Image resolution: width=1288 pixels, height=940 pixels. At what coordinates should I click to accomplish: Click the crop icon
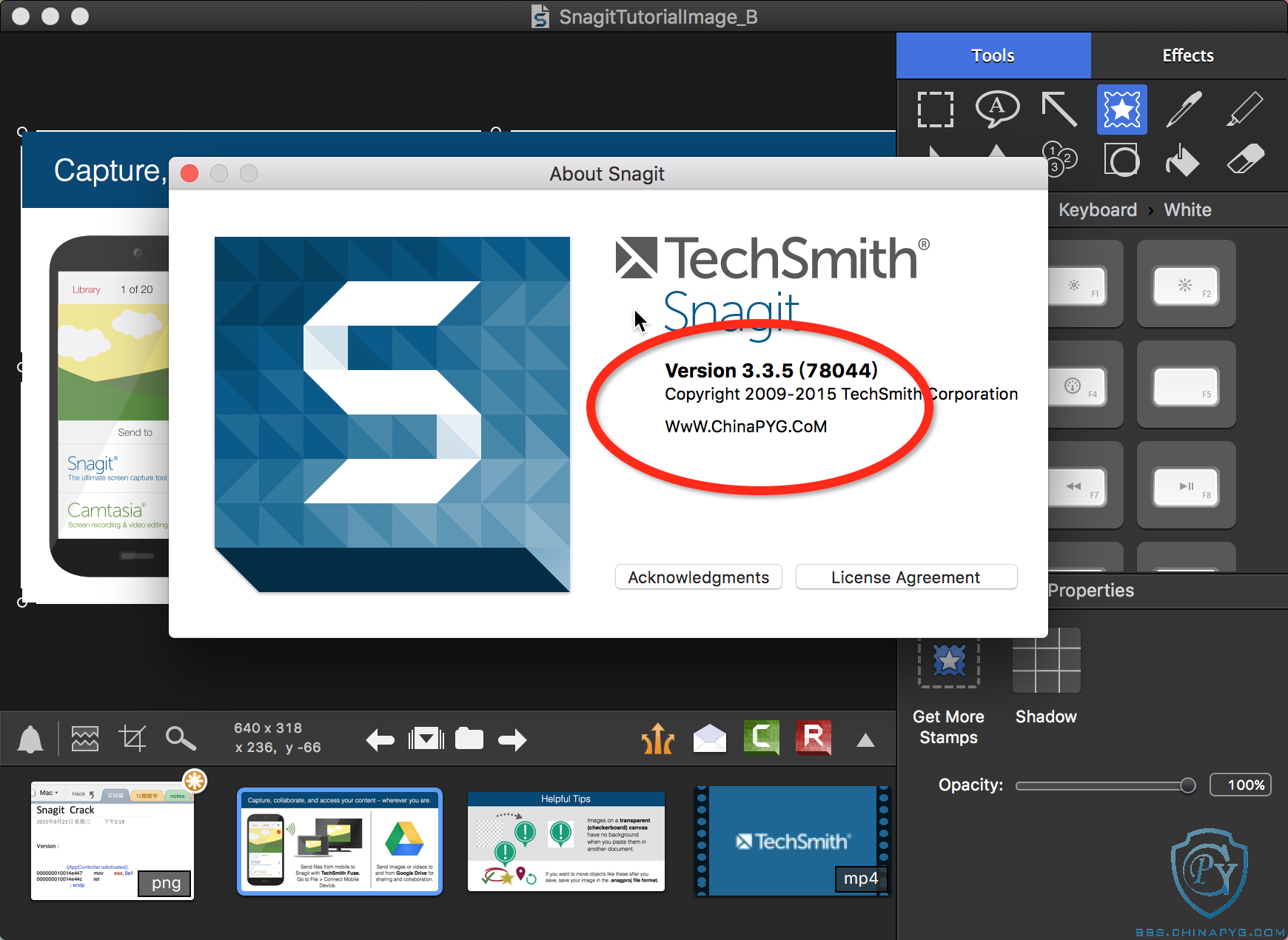point(133,739)
